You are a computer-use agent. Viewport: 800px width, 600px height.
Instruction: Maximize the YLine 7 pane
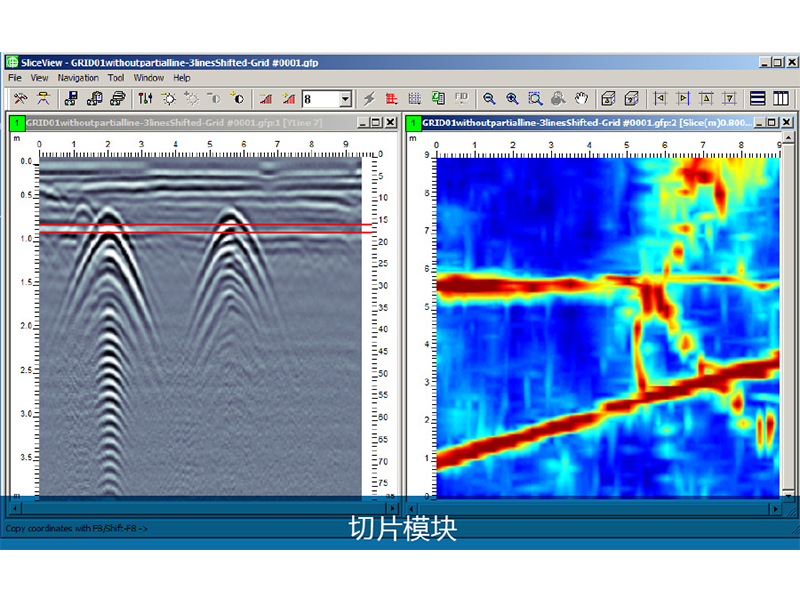377,122
